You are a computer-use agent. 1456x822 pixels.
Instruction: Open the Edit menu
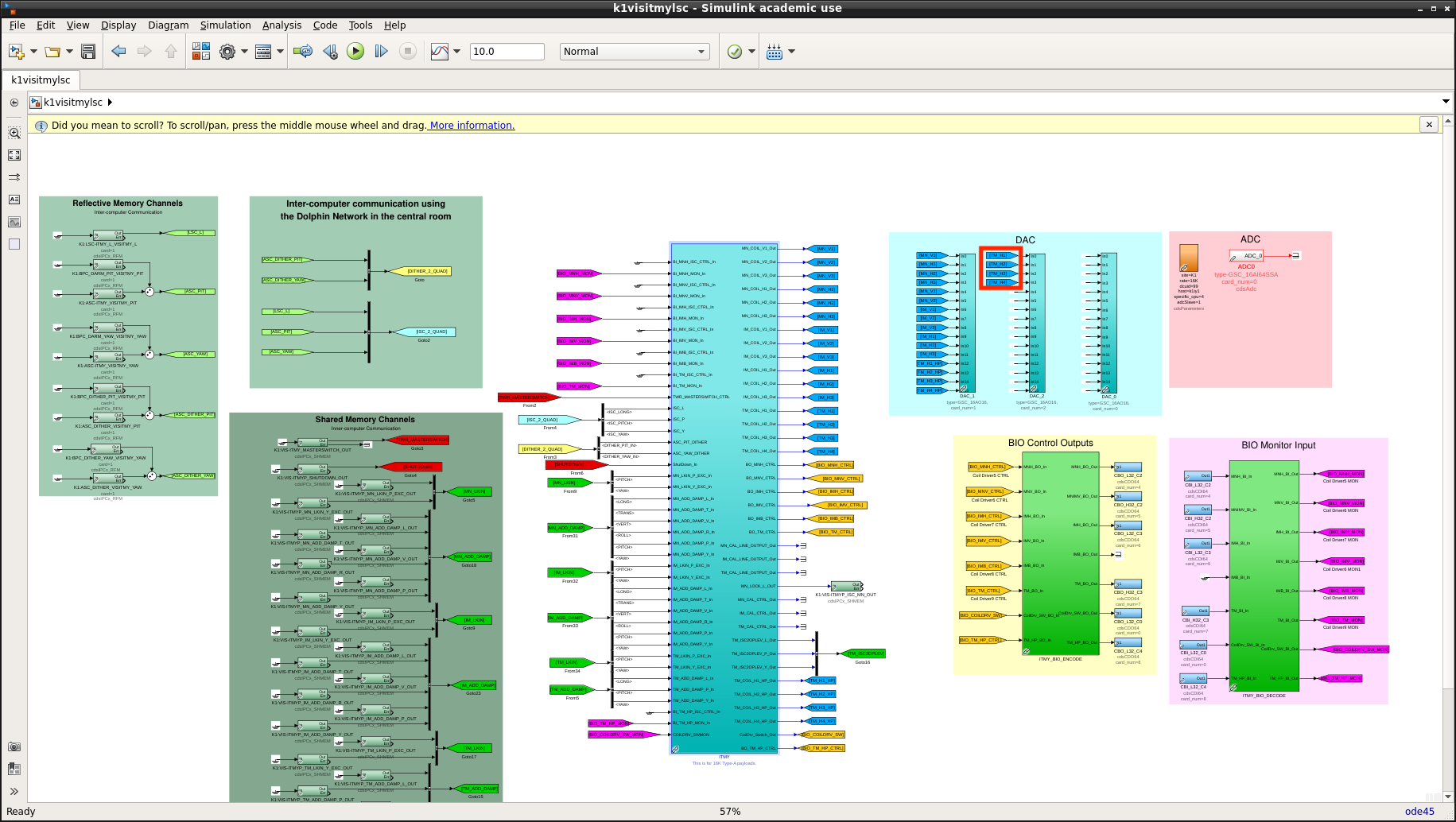46,25
